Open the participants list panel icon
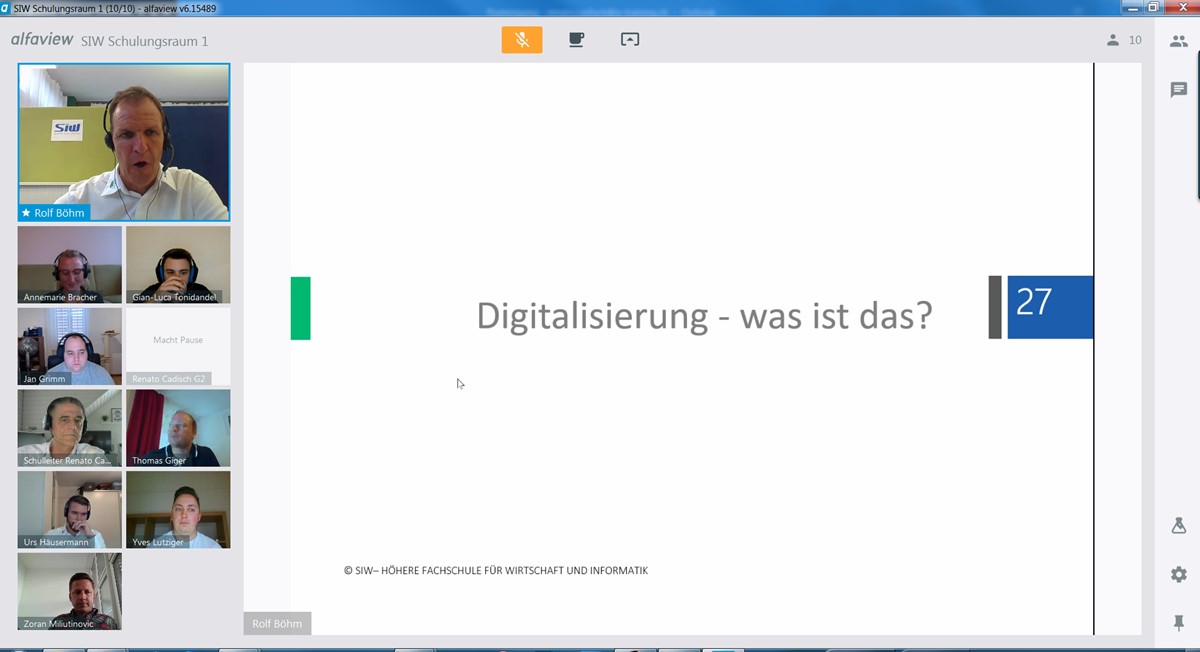Viewport: 1200px width, 652px height. (1178, 41)
